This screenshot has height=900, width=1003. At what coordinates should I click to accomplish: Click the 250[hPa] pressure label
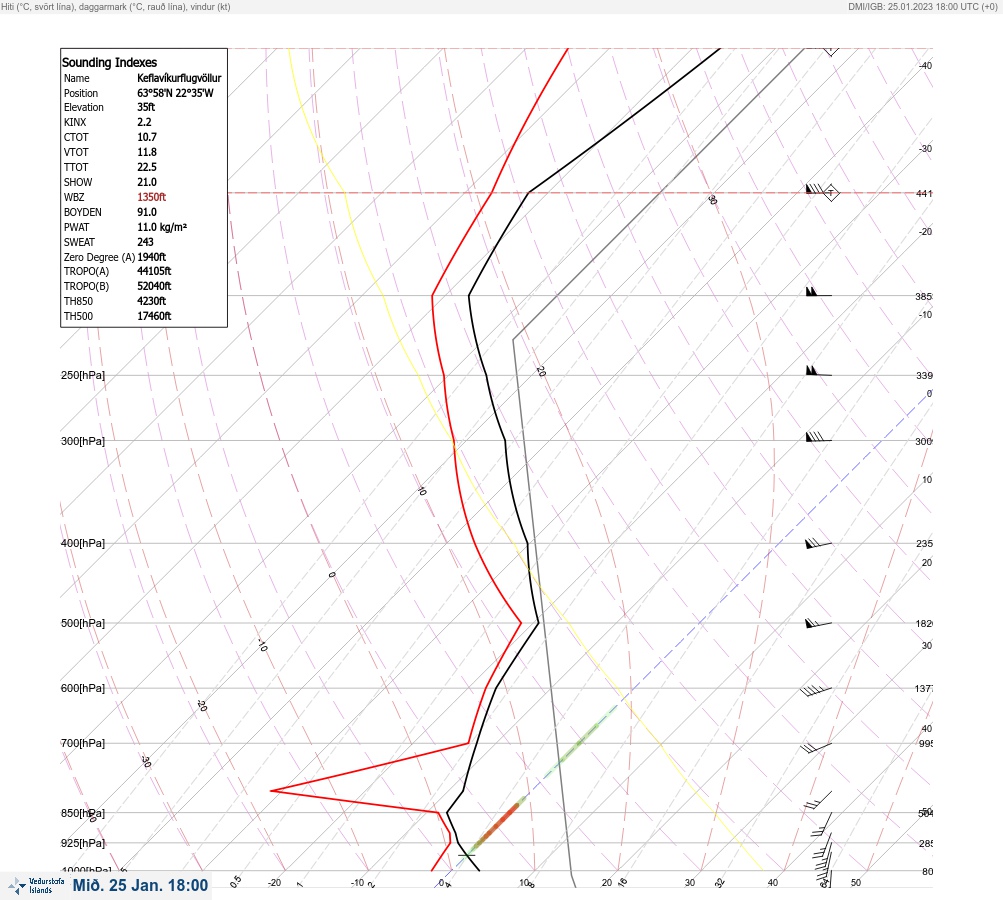point(83,375)
